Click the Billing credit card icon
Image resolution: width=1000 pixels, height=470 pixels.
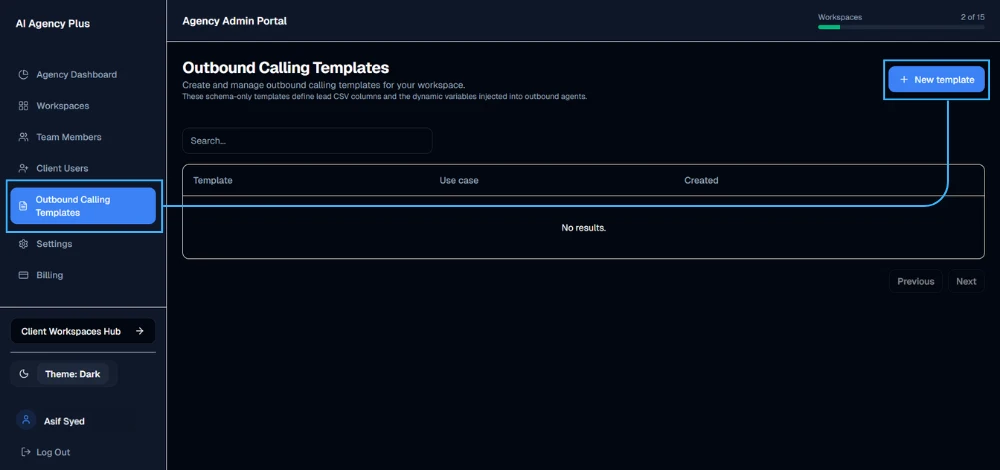(x=24, y=275)
